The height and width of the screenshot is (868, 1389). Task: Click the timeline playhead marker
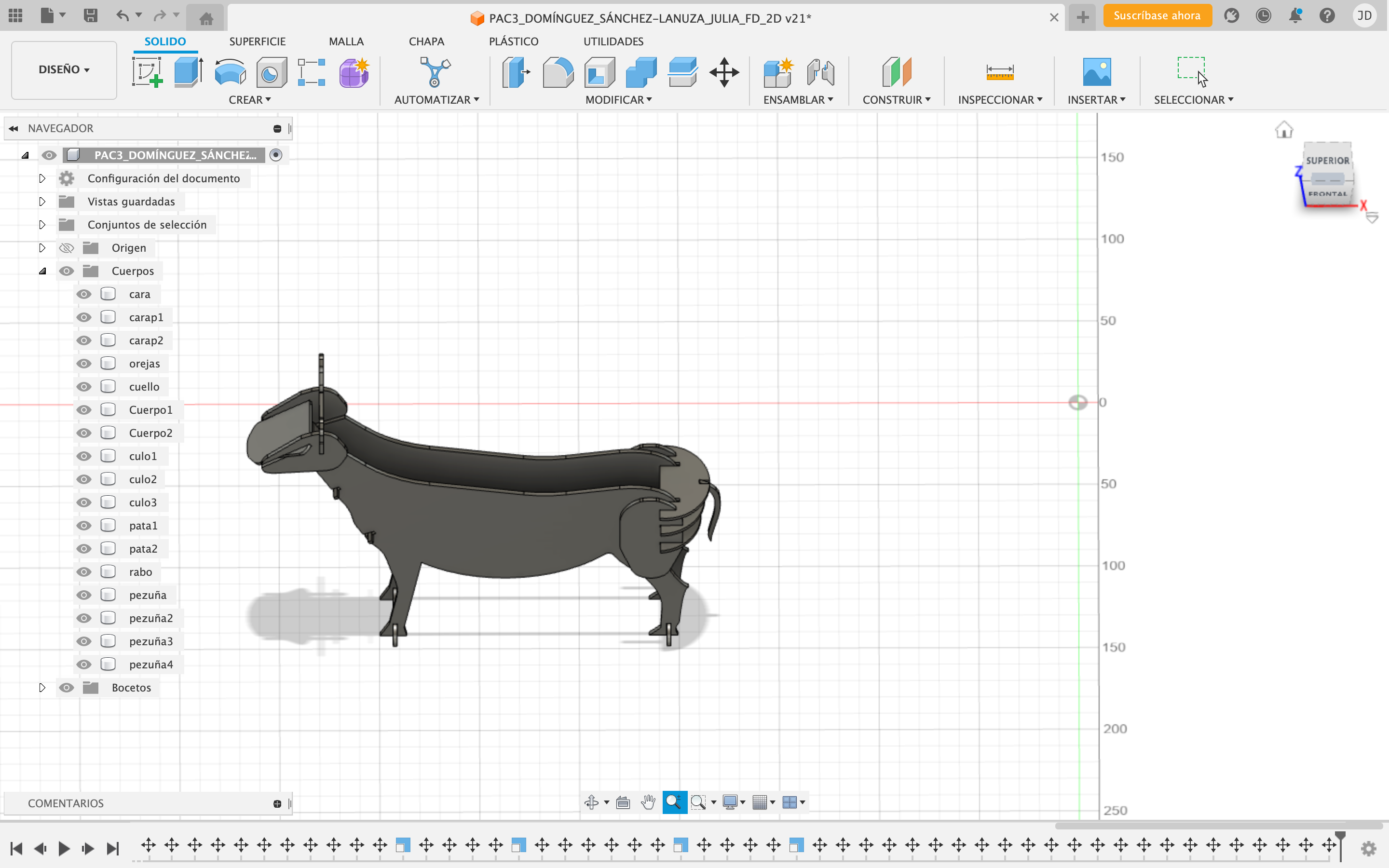point(1340,837)
